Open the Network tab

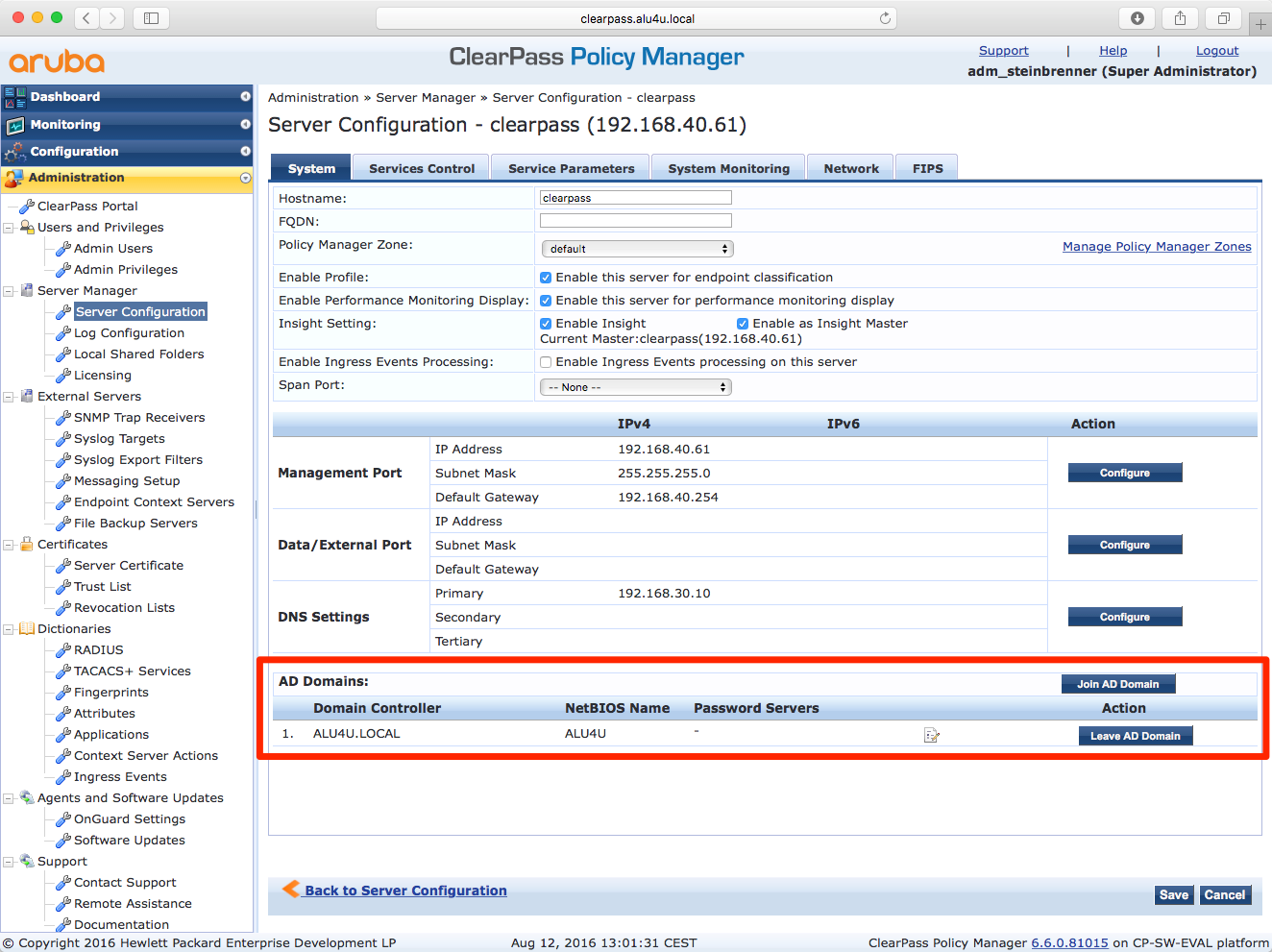click(850, 168)
